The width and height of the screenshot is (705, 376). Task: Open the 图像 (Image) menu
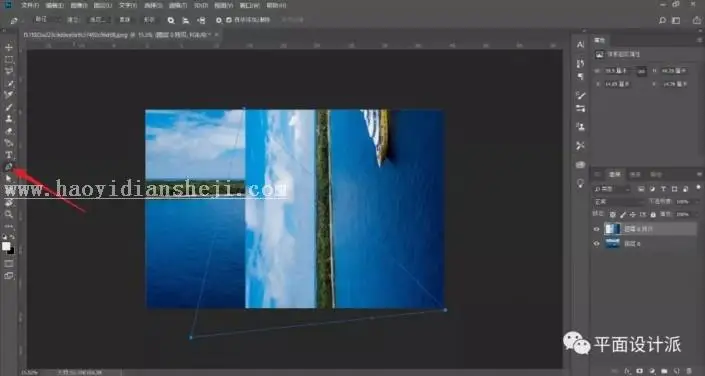pos(79,5)
